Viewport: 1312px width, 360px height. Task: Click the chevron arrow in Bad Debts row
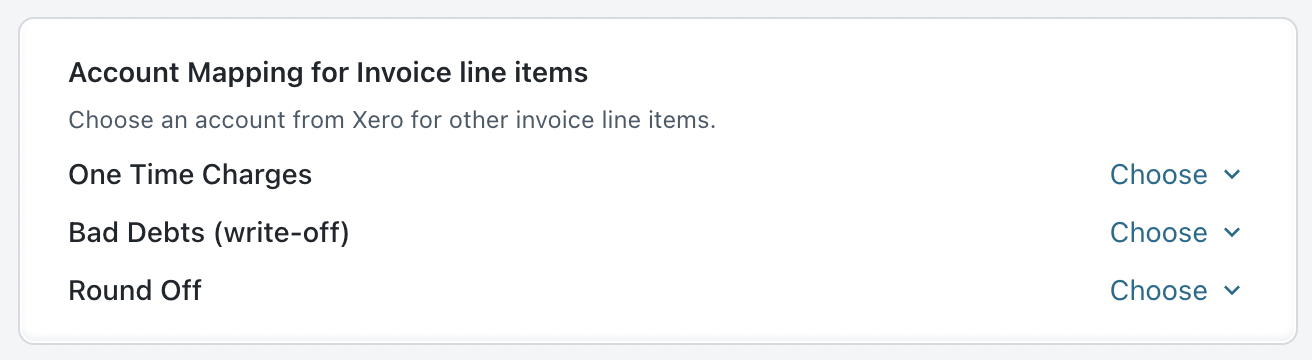(1232, 233)
